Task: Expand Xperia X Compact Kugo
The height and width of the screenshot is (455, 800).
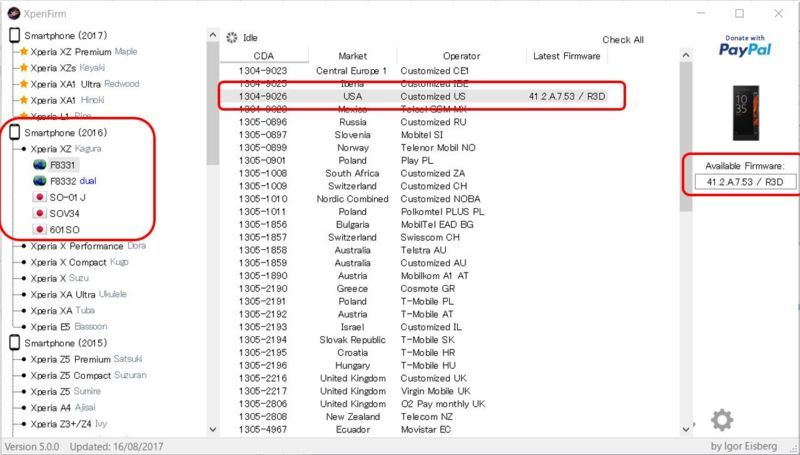Action: [23, 262]
